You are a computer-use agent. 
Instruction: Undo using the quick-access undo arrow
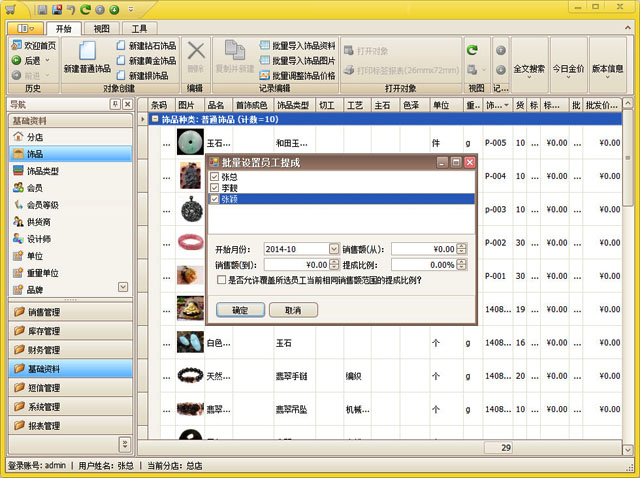[71, 9]
